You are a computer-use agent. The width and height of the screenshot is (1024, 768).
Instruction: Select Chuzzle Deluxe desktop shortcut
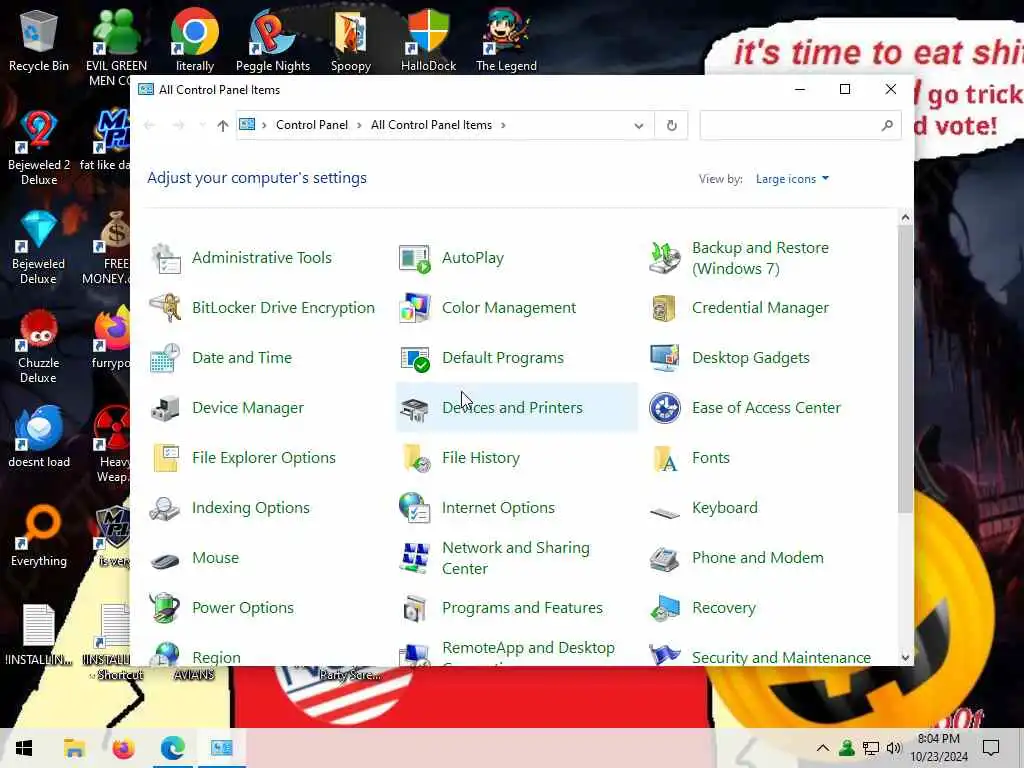[39, 347]
